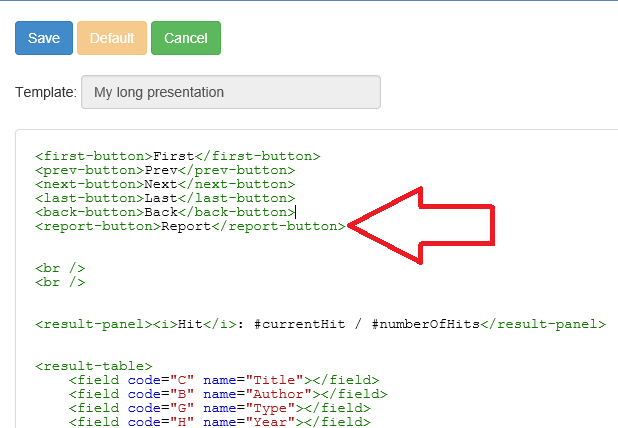
Task: Click the last-button code line
Action: (165, 198)
